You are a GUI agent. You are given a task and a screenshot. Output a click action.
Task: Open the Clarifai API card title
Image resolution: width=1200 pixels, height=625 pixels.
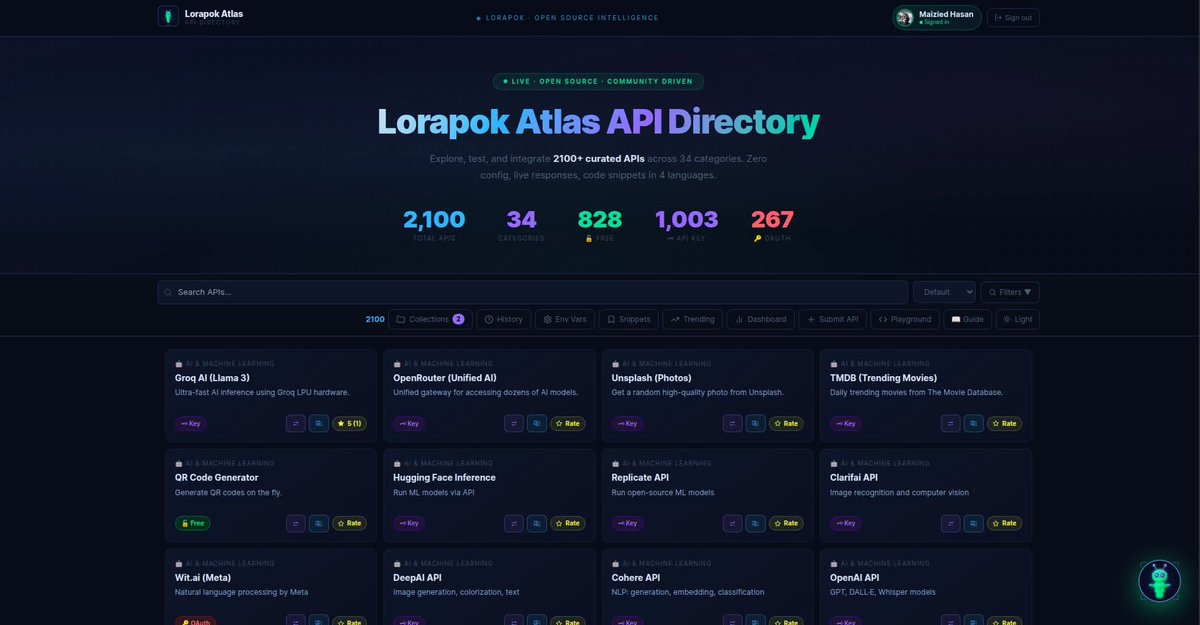pos(854,478)
